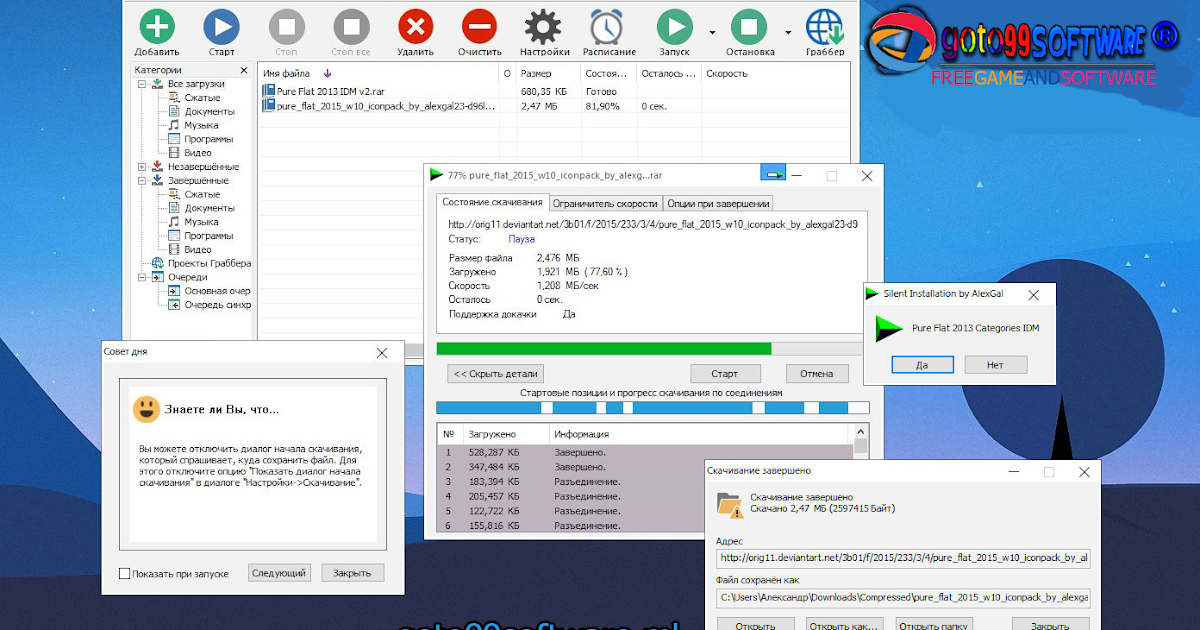Select Программы under Завершённые
Screen dimensions: 1200x630
pyautogui.click(x=209, y=235)
